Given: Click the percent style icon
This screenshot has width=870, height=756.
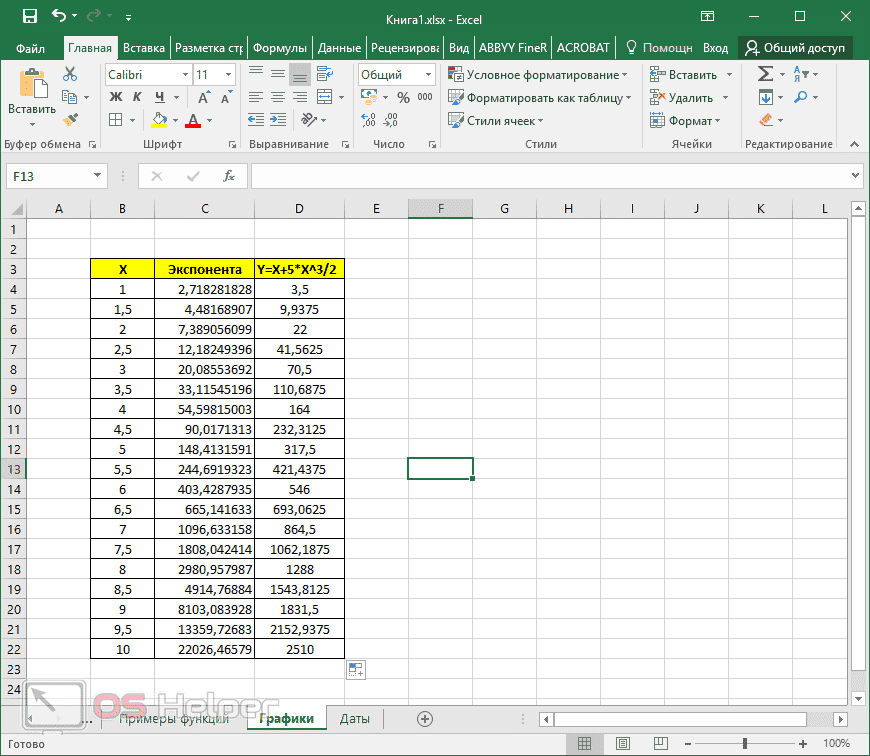Looking at the screenshot, I should pyautogui.click(x=403, y=97).
